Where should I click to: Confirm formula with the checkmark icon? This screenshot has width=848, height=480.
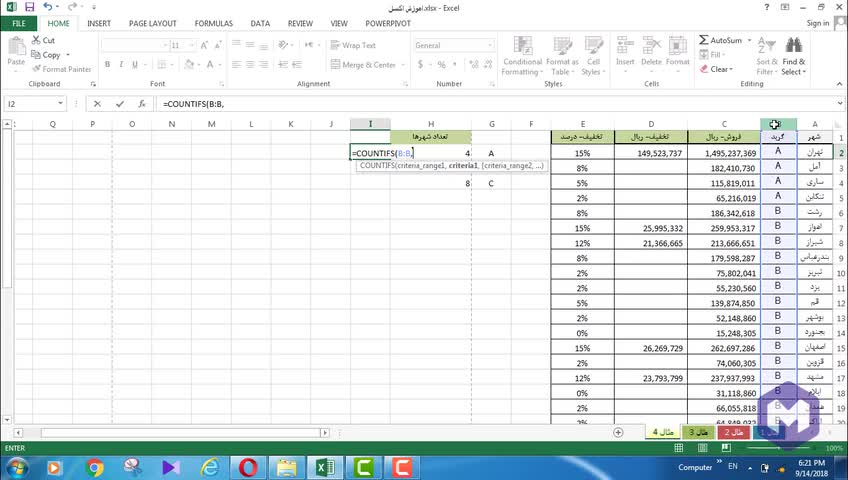pos(120,104)
